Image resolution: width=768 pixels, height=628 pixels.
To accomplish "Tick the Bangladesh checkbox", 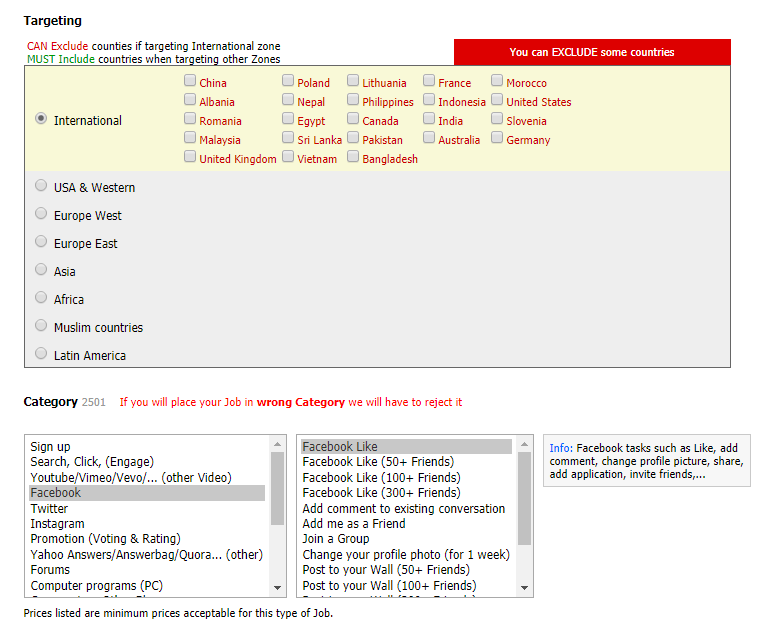I will 353,157.
